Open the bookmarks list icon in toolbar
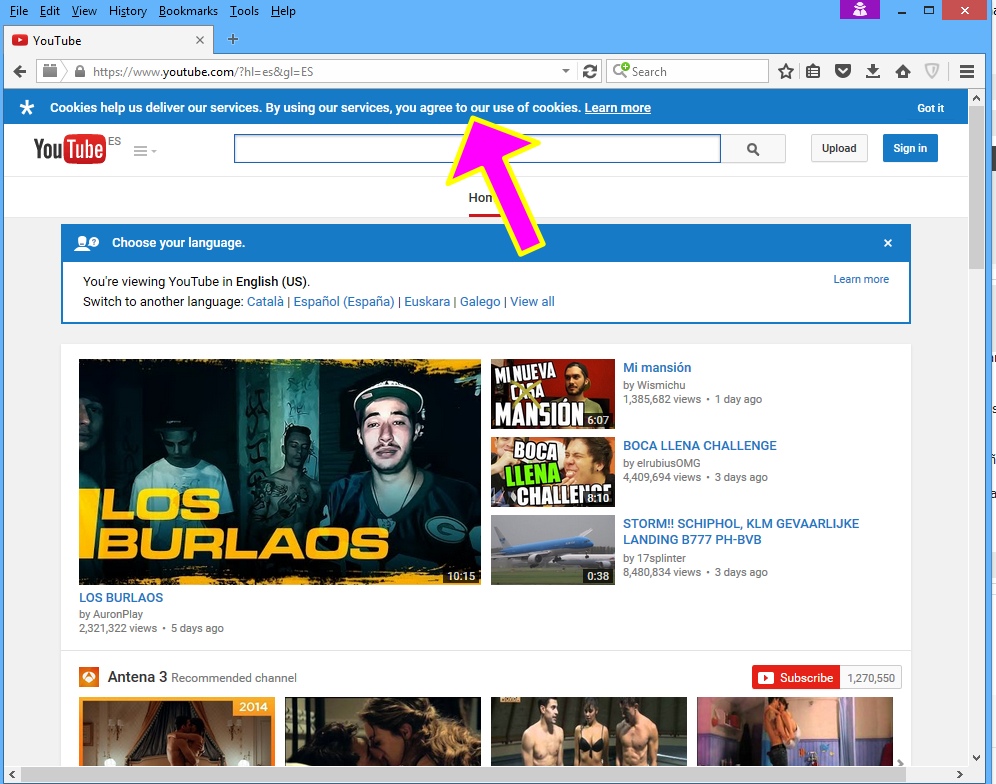This screenshot has height=784, width=996. point(813,72)
